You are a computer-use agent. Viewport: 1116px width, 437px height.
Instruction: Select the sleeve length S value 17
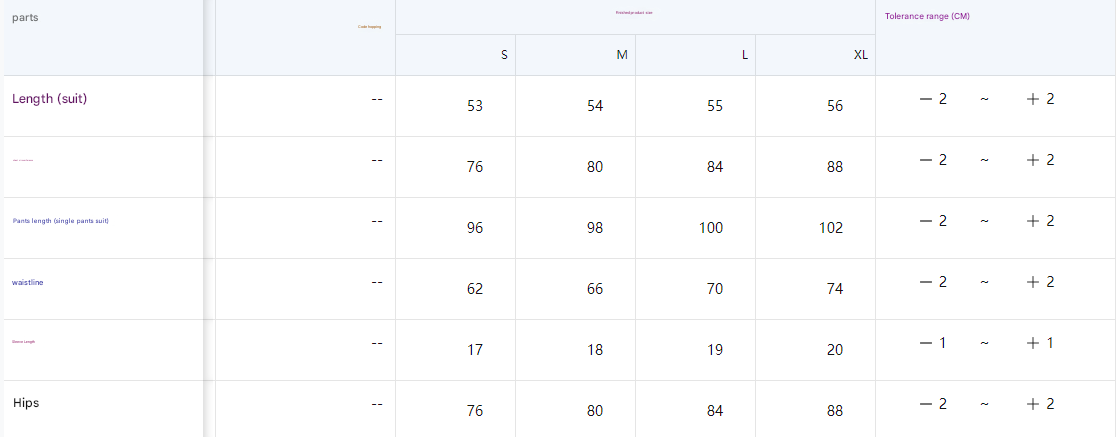475,350
